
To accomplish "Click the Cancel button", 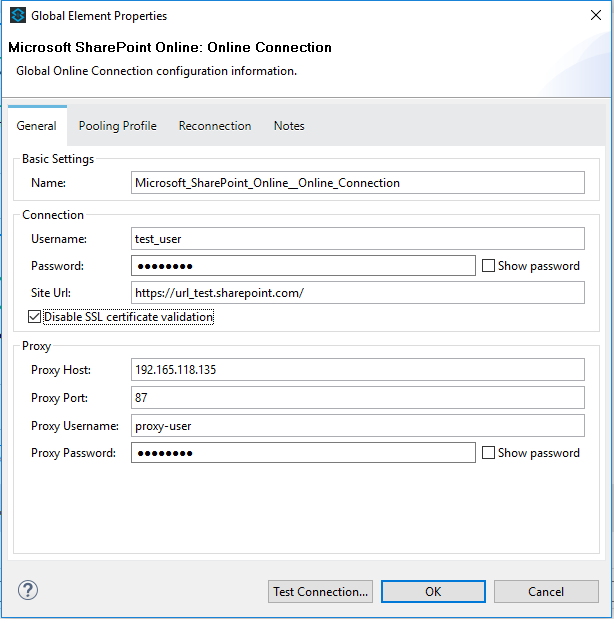I will (x=546, y=591).
